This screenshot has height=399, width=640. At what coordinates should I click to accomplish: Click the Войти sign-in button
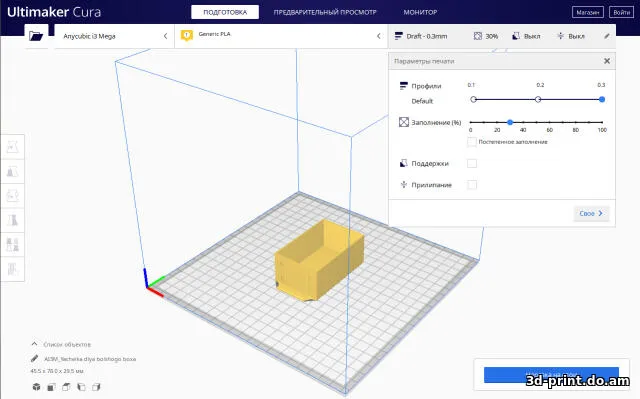point(622,12)
